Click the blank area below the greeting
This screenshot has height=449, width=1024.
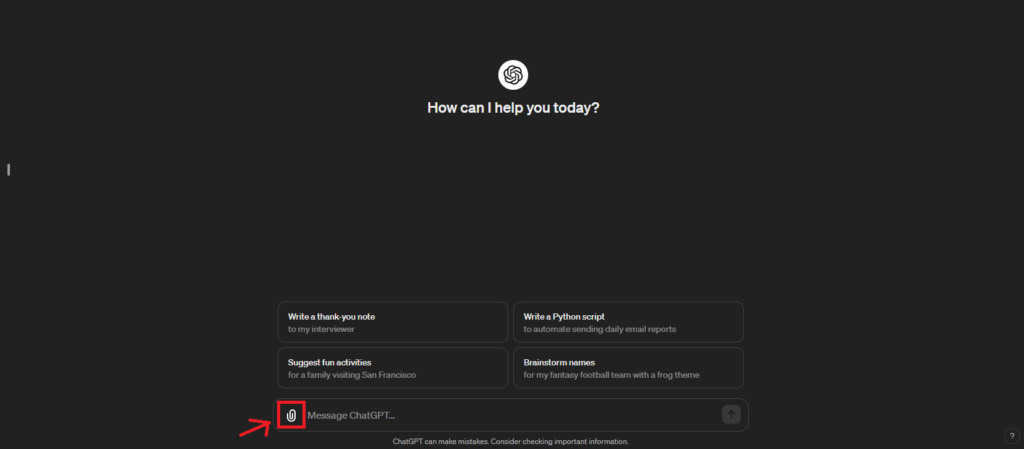(x=513, y=210)
